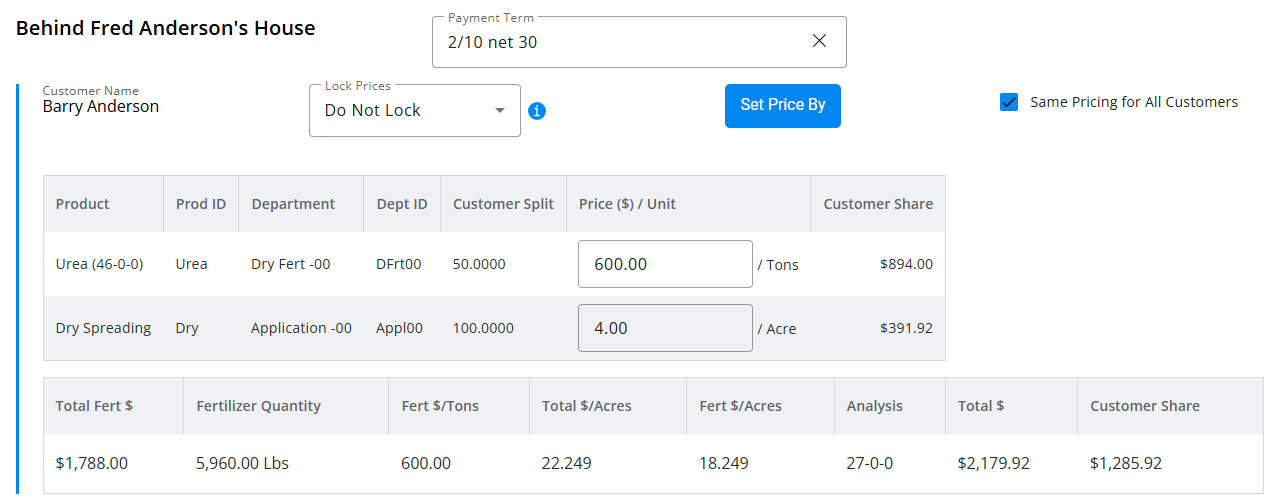Click the Department column header
The width and height of the screenshot is (1275, 503).
pos(293,204)
